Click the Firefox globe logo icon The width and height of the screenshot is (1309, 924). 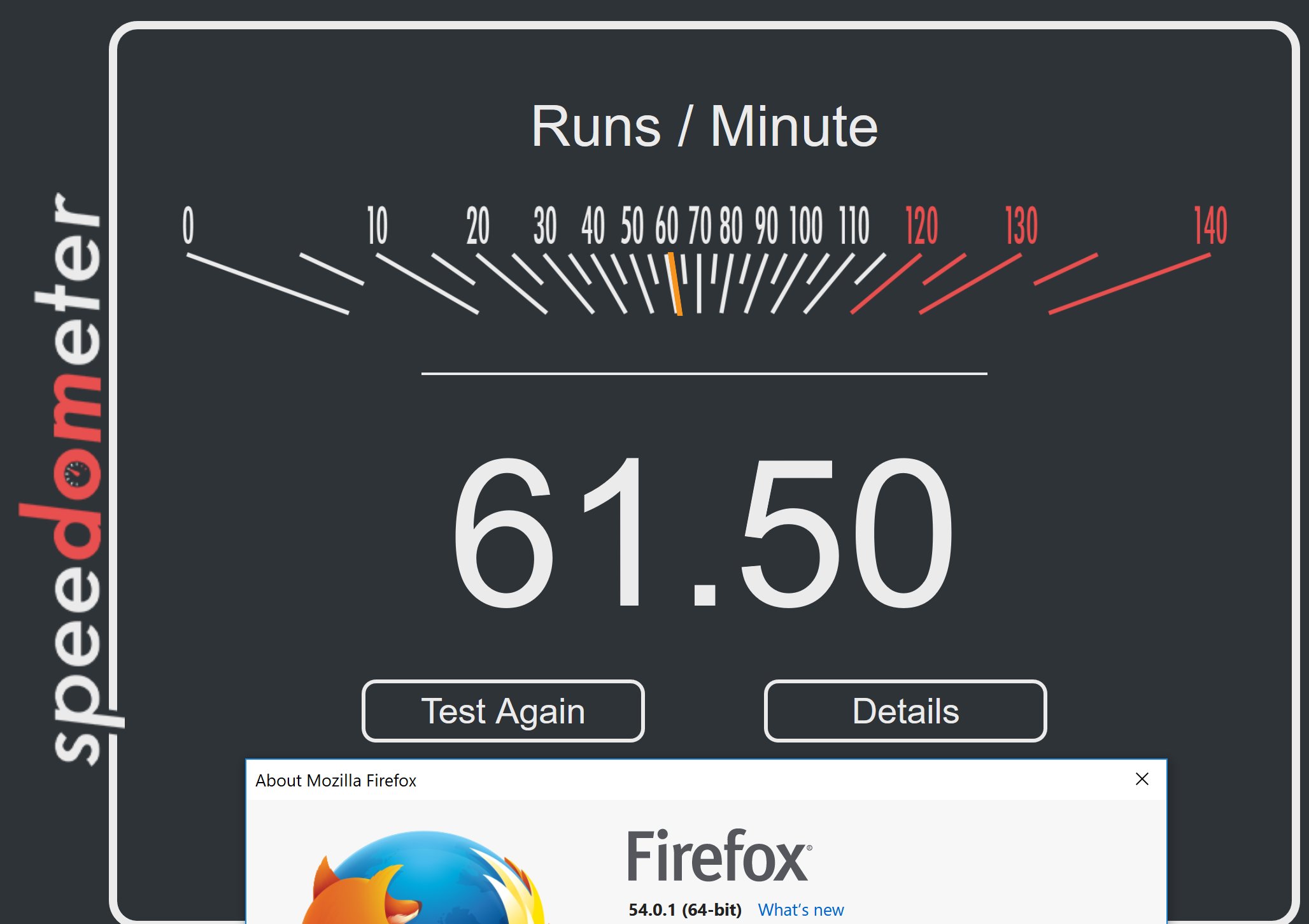coord(423,879)
